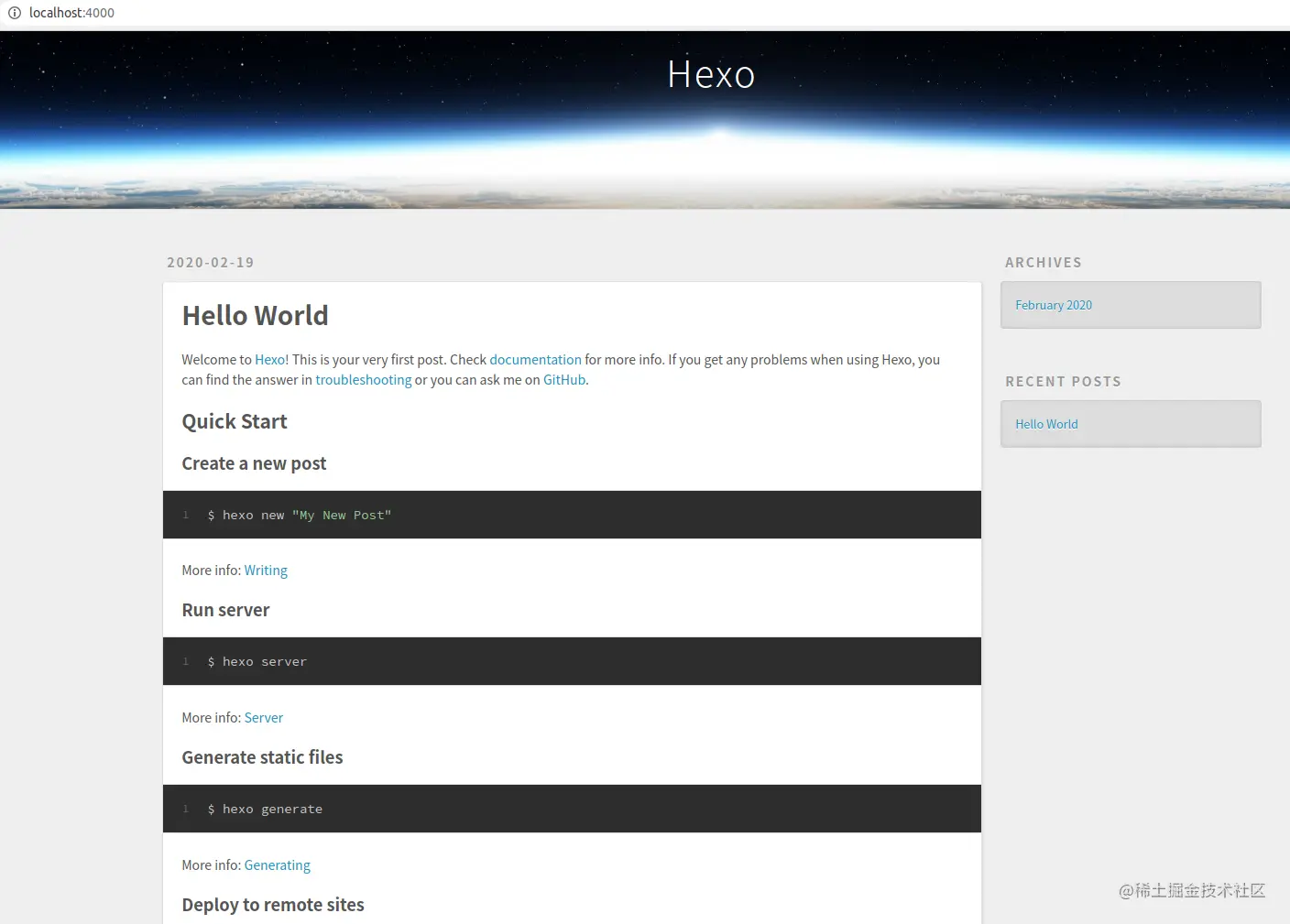Select the localhost:4000 address bar text
This screenshot has height=924, width=1290.
coord(71,13)
